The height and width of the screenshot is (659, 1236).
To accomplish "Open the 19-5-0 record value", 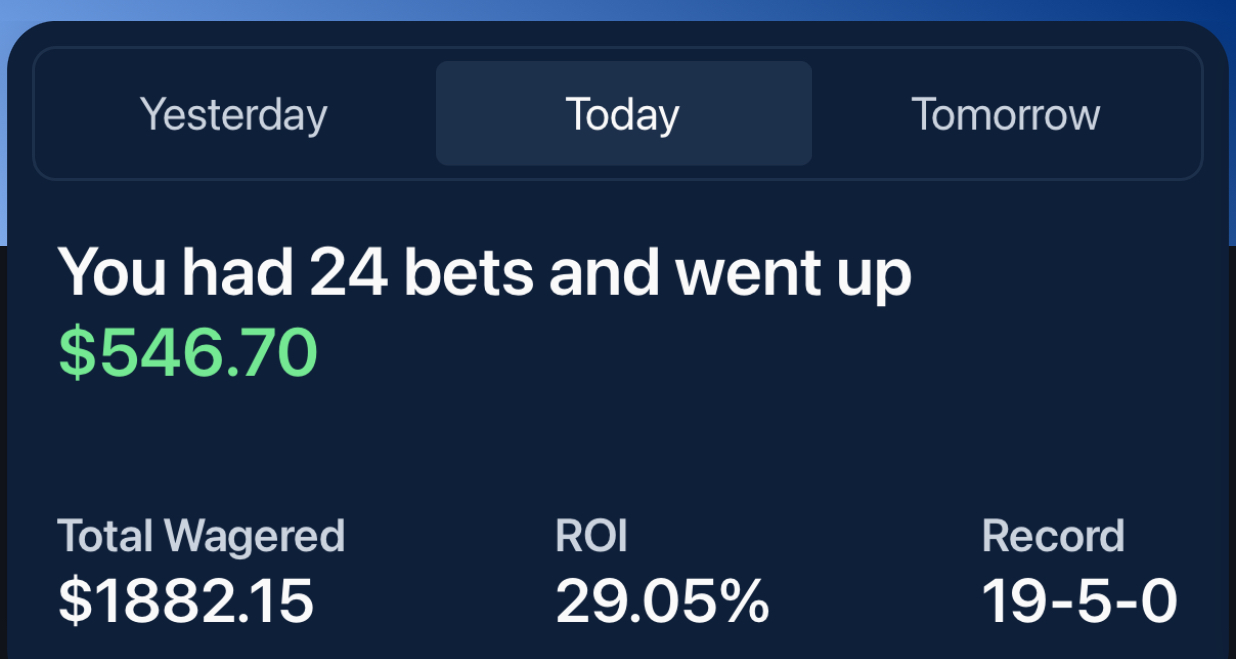I will click(x=1079, y=601).
